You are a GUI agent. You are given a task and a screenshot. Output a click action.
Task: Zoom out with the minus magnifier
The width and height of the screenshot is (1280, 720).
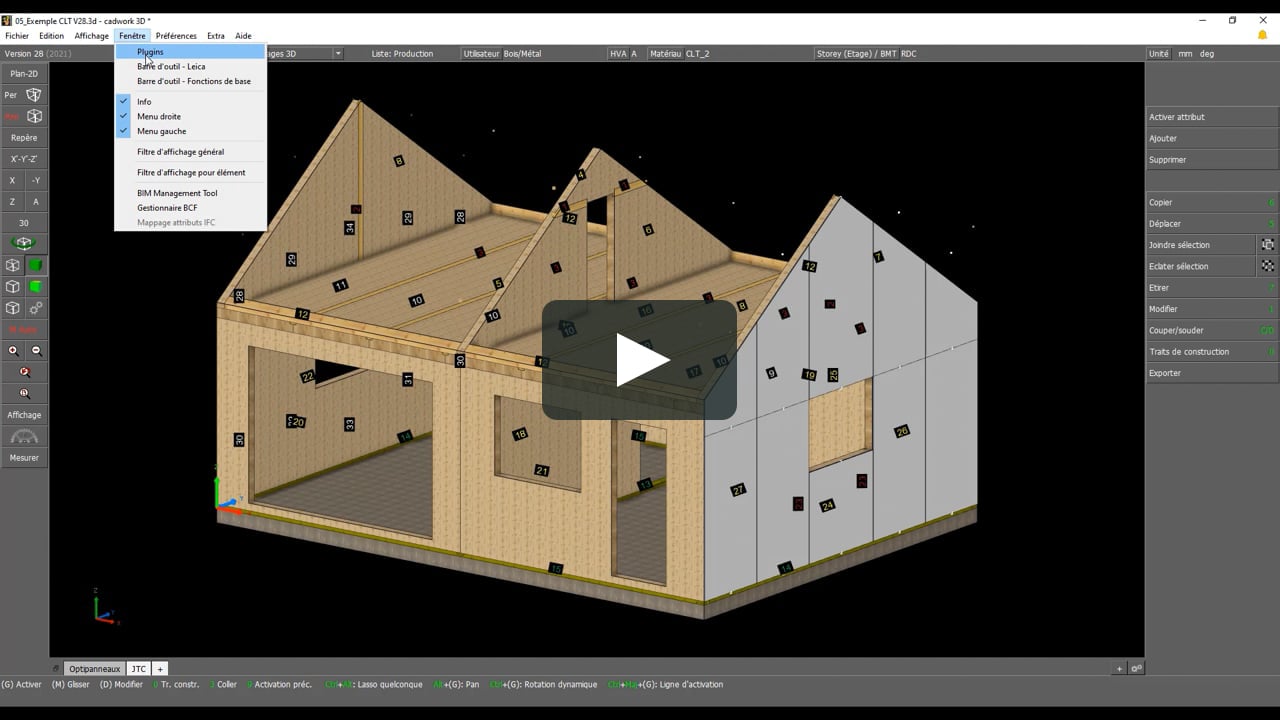(36, 351)
